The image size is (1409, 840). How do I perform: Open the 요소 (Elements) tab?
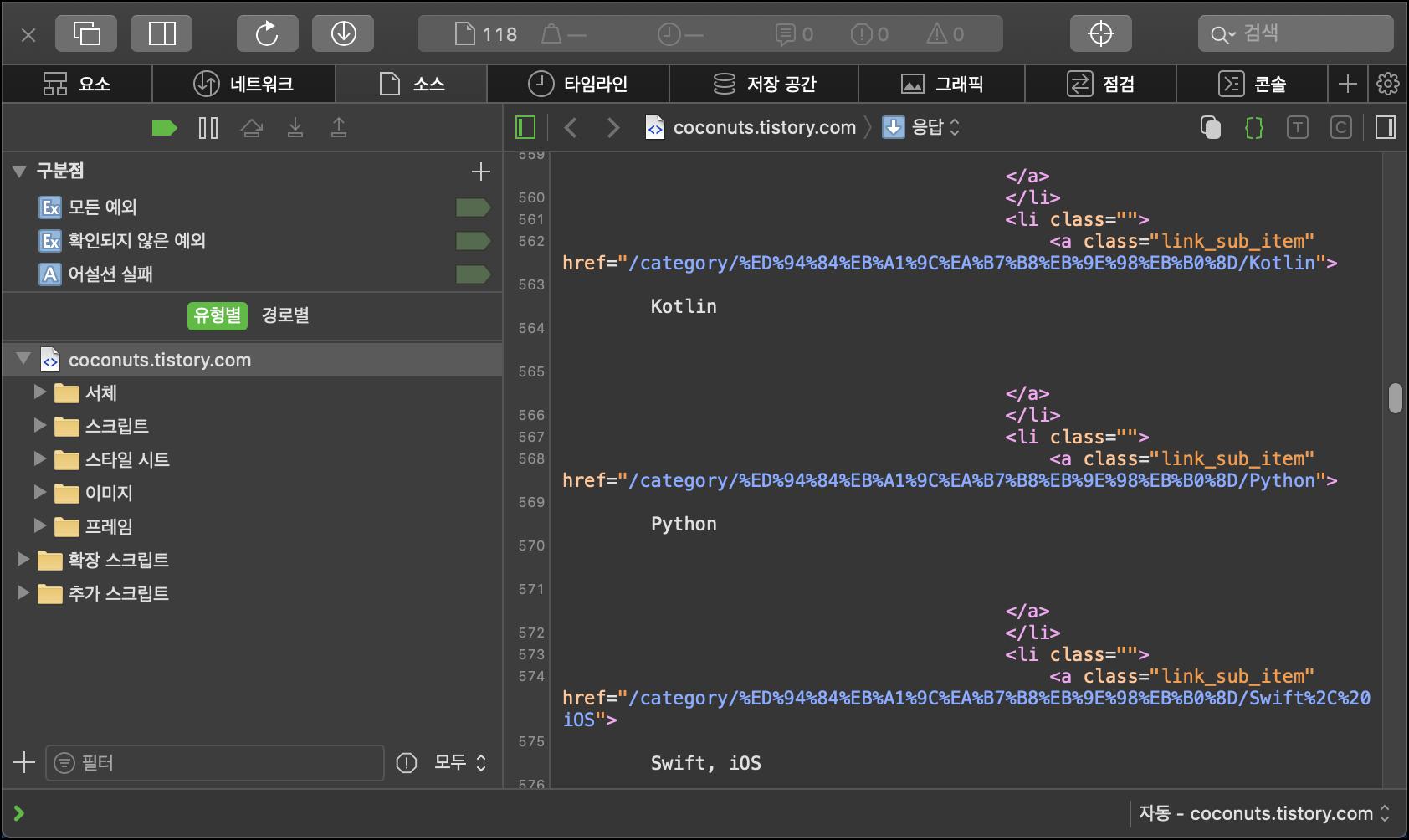tap(77, 84)
